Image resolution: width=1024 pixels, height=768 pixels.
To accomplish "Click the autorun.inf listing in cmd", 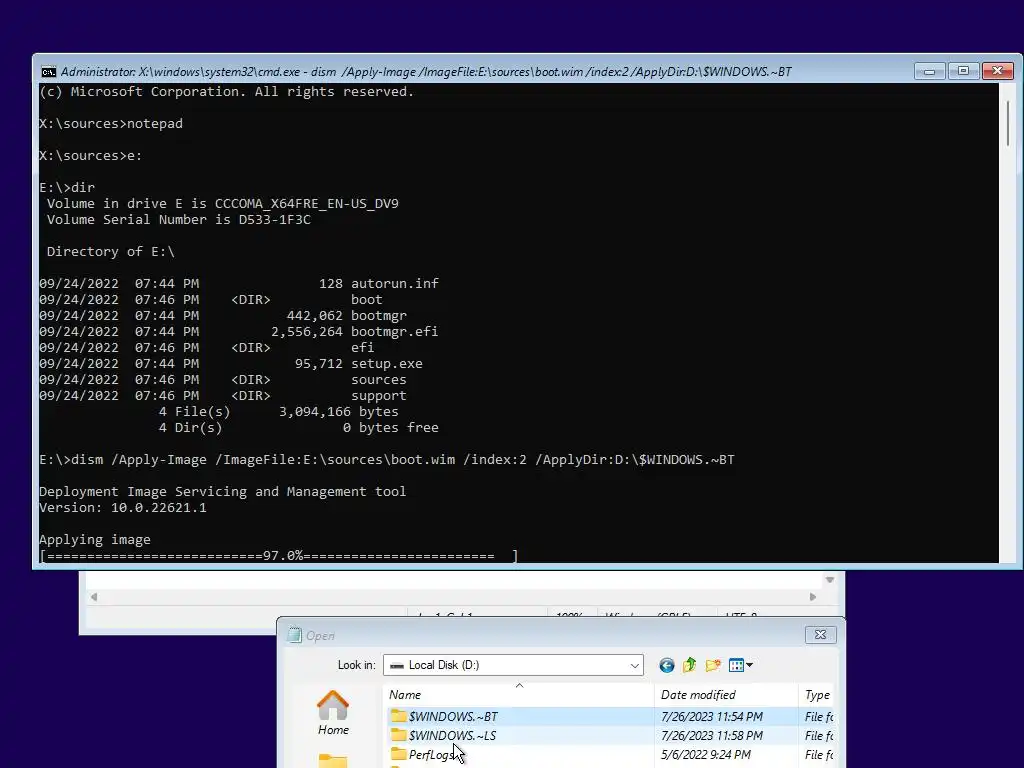I will pos(238,283).
